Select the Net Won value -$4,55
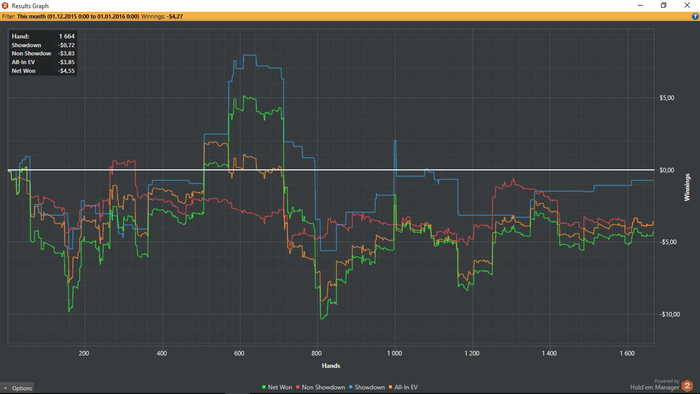 click(x=67, y=71)
